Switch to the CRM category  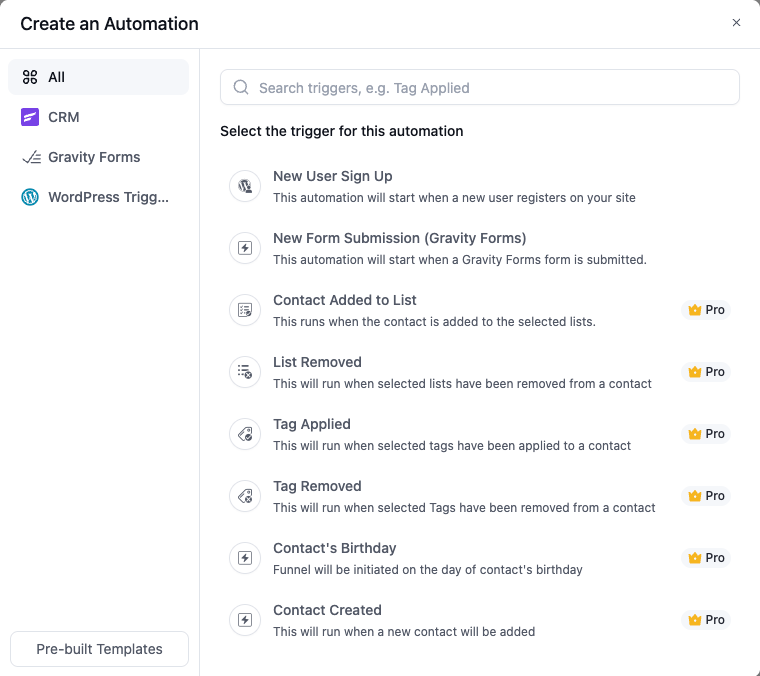(98, 117)
